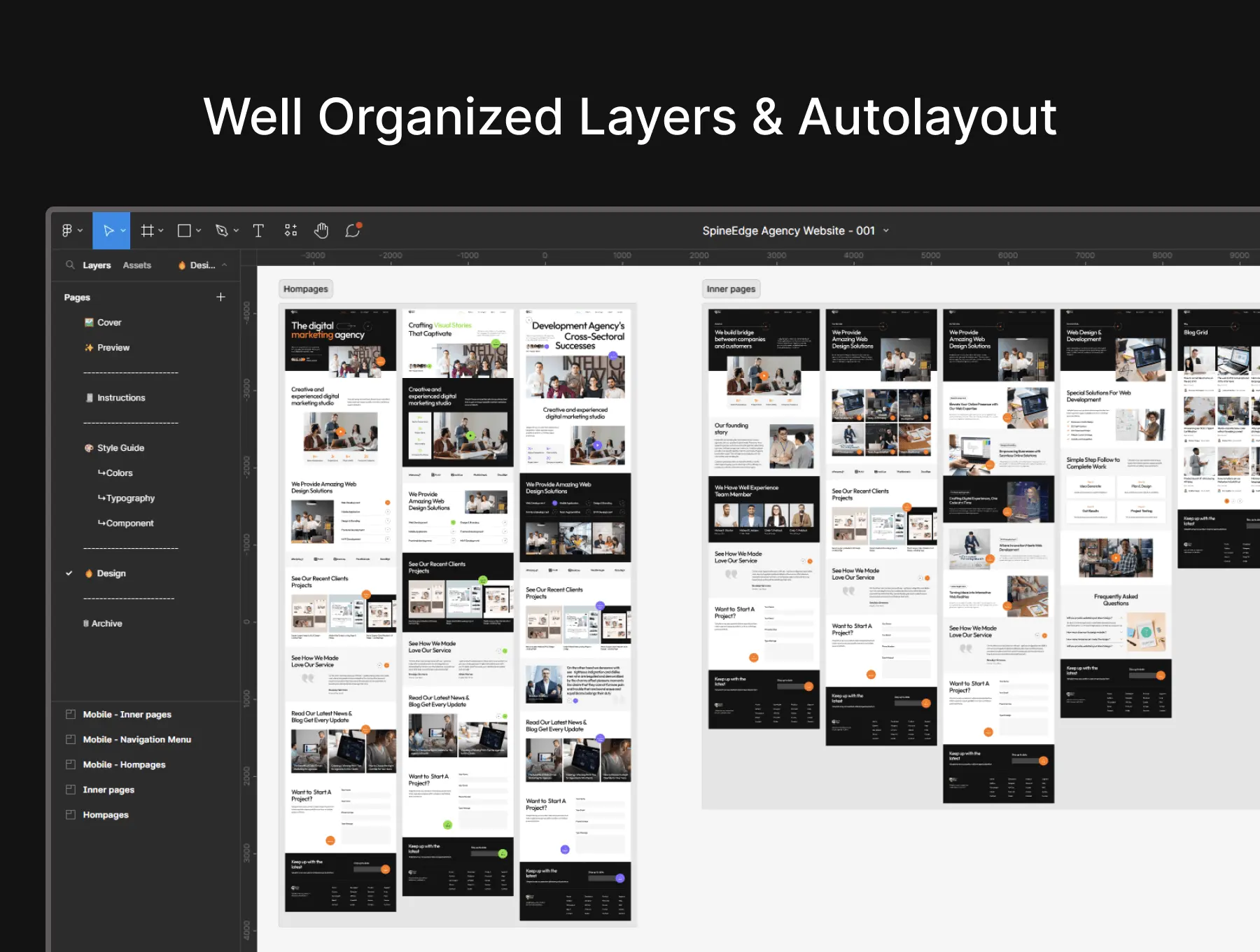1260x952 pixels.
Task: Switch to the Layers tab
Action: [97, 265]
